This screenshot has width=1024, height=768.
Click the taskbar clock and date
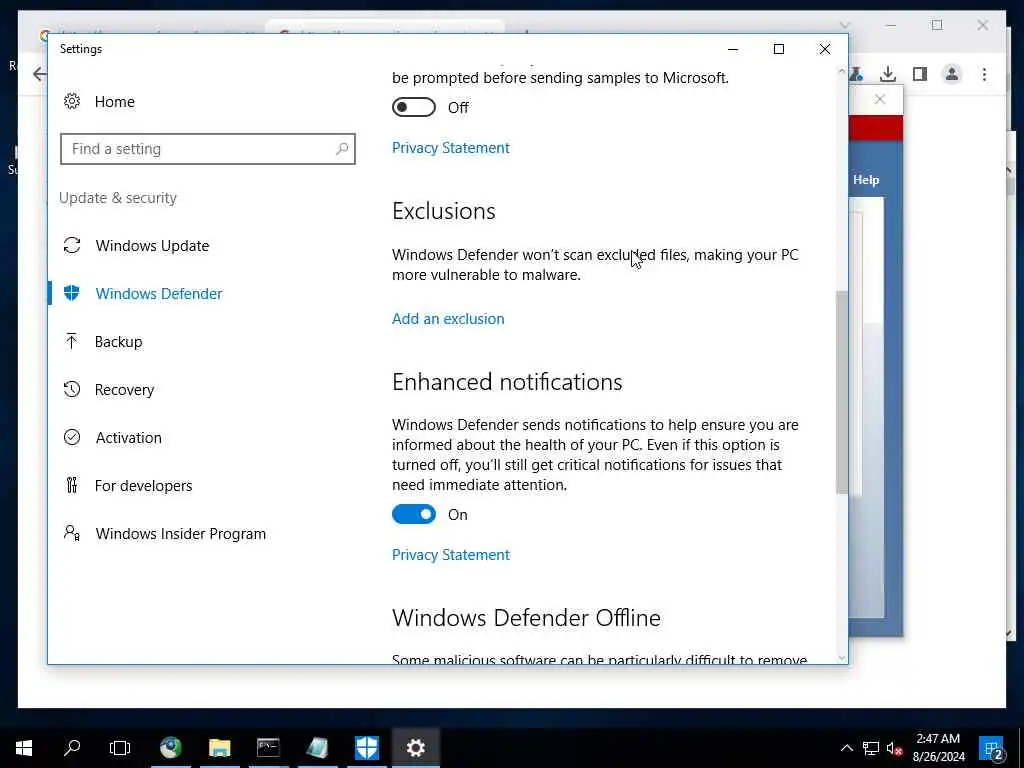(938, 748)
